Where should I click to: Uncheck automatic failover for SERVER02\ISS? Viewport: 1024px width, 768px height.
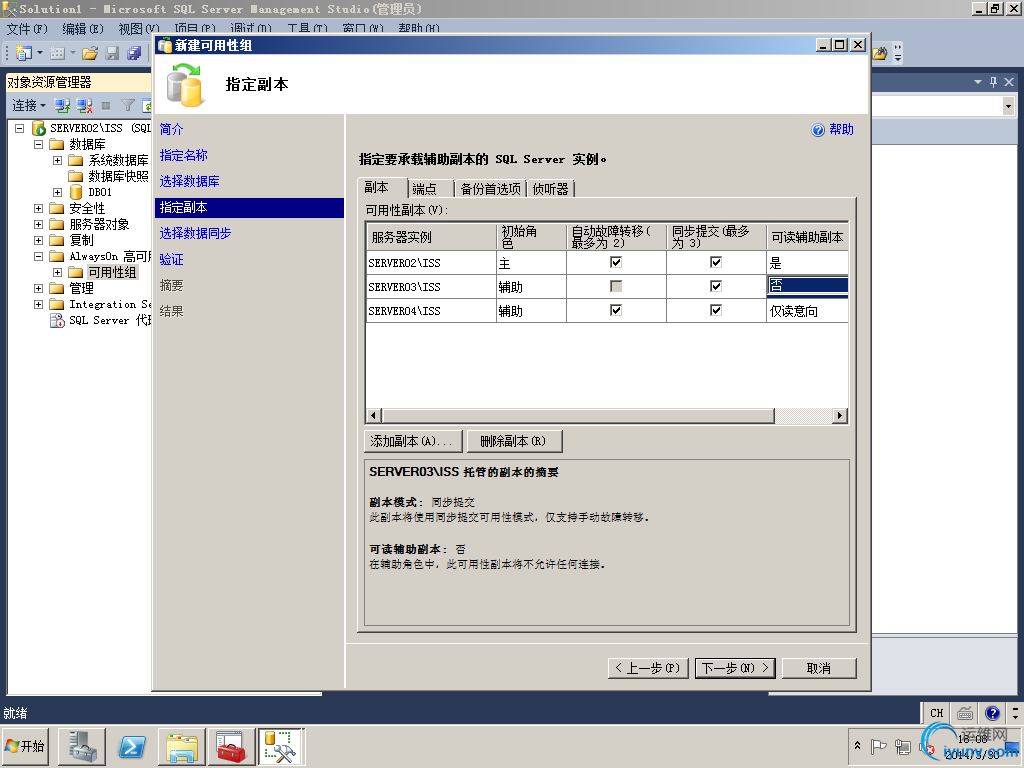(x=616, y=262)
